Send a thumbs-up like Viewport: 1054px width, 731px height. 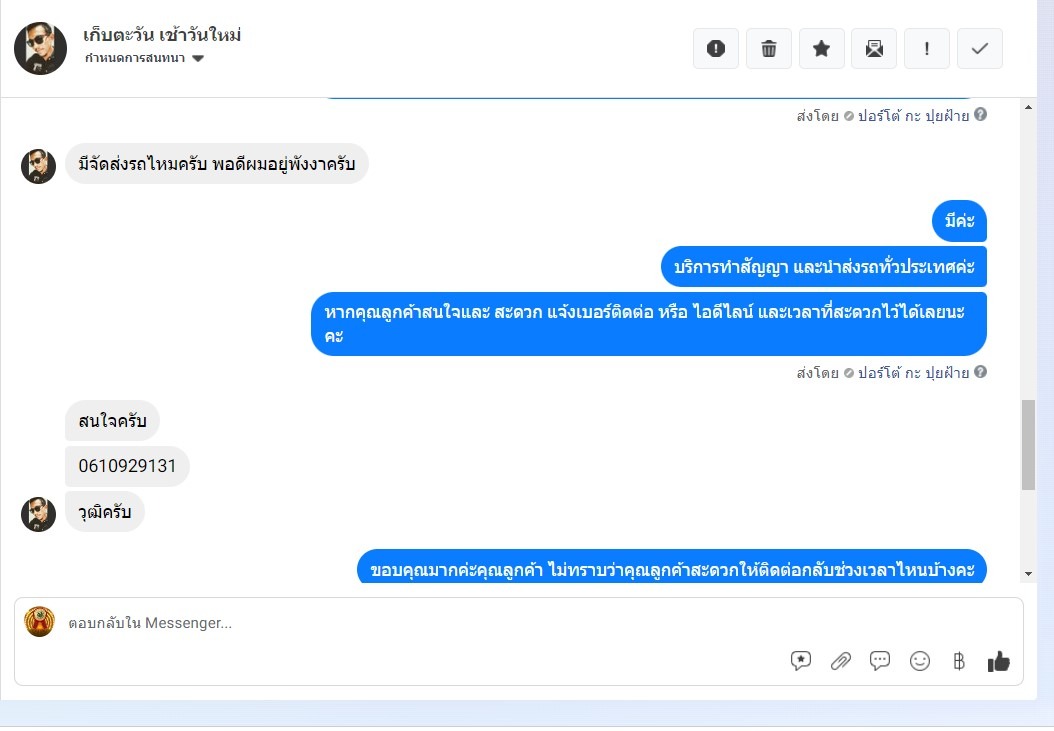point(998,661)
